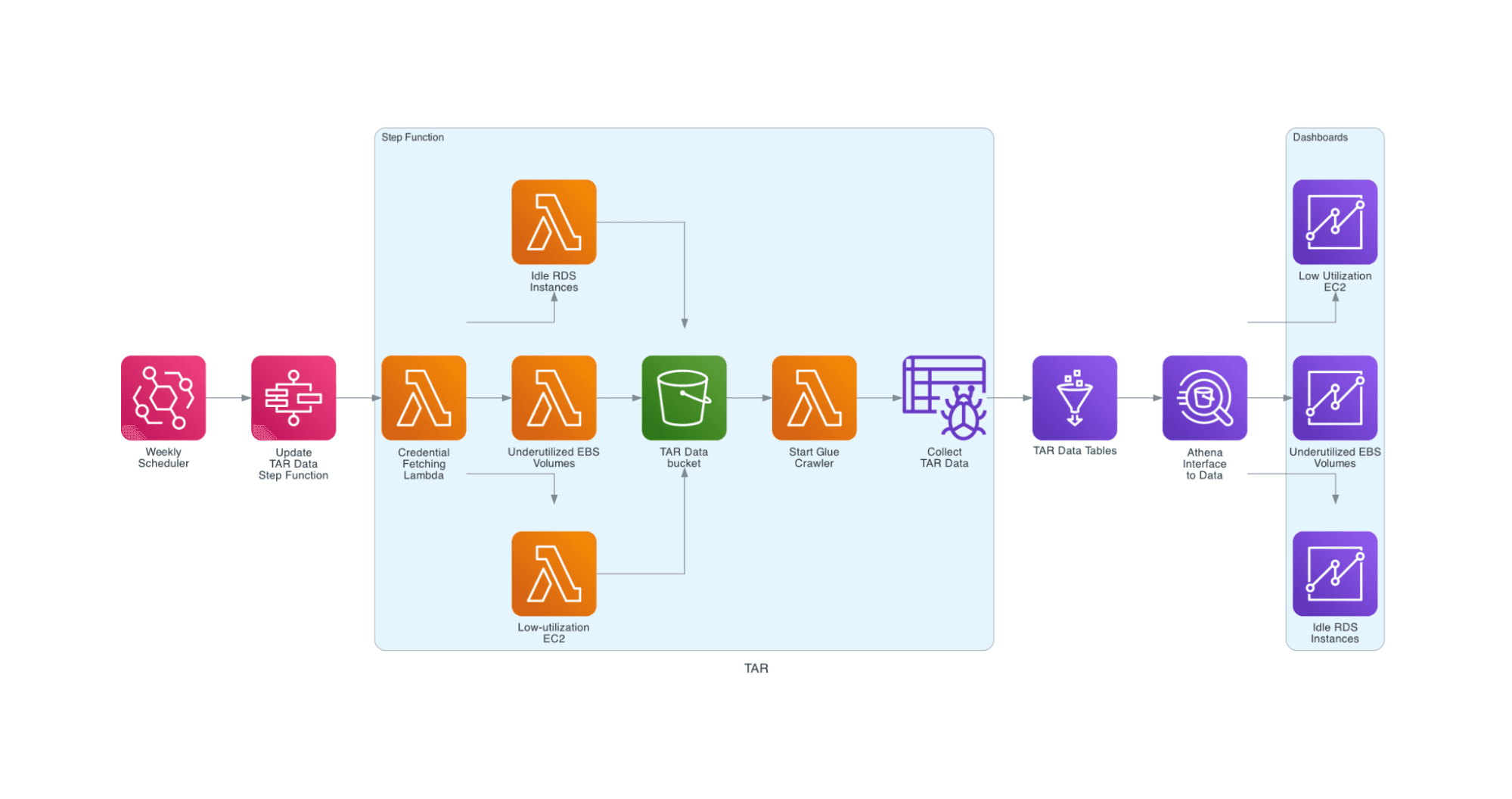
Task: Click the Weekly Scheduler EventBridge icon
Action: 163,398
